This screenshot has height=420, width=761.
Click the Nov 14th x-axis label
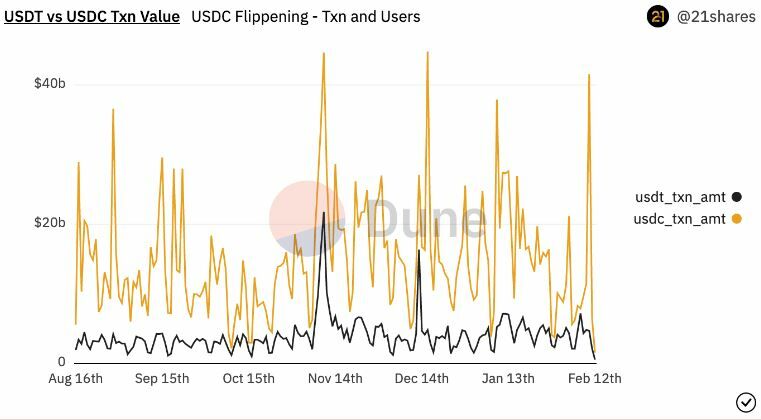[x=335, y=379]
